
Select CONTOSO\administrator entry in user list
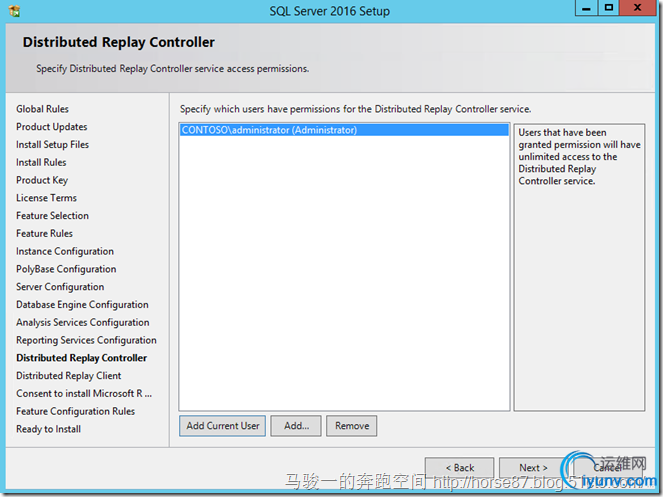[x=344, y=130]
